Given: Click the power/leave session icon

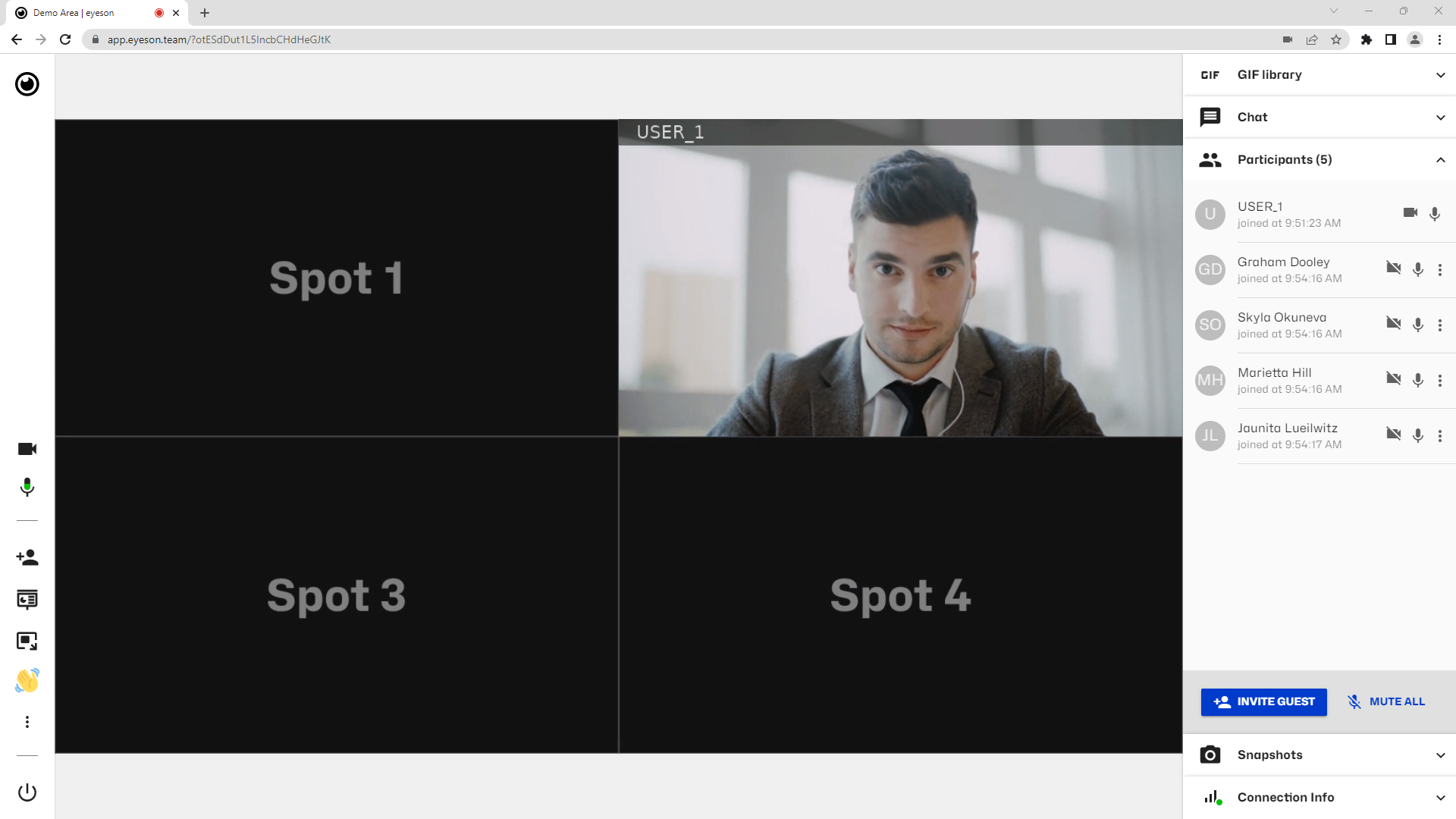Looking at the screenshot, I should tap(27, 792).
